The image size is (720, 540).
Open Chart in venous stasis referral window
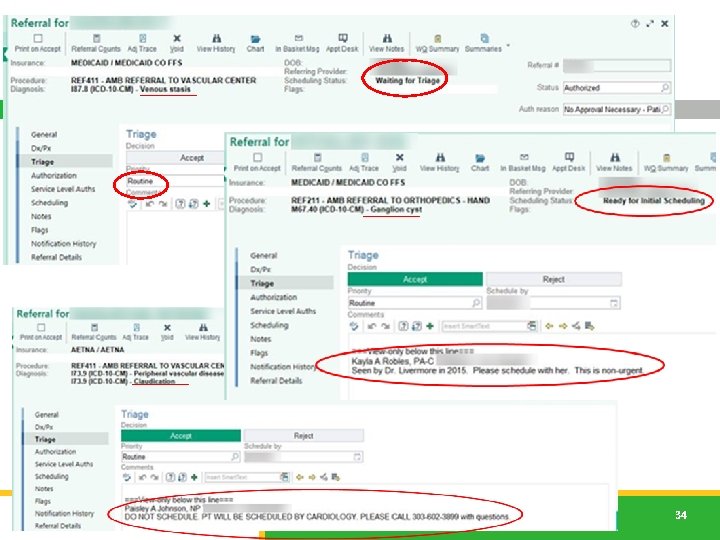[255, 43]
